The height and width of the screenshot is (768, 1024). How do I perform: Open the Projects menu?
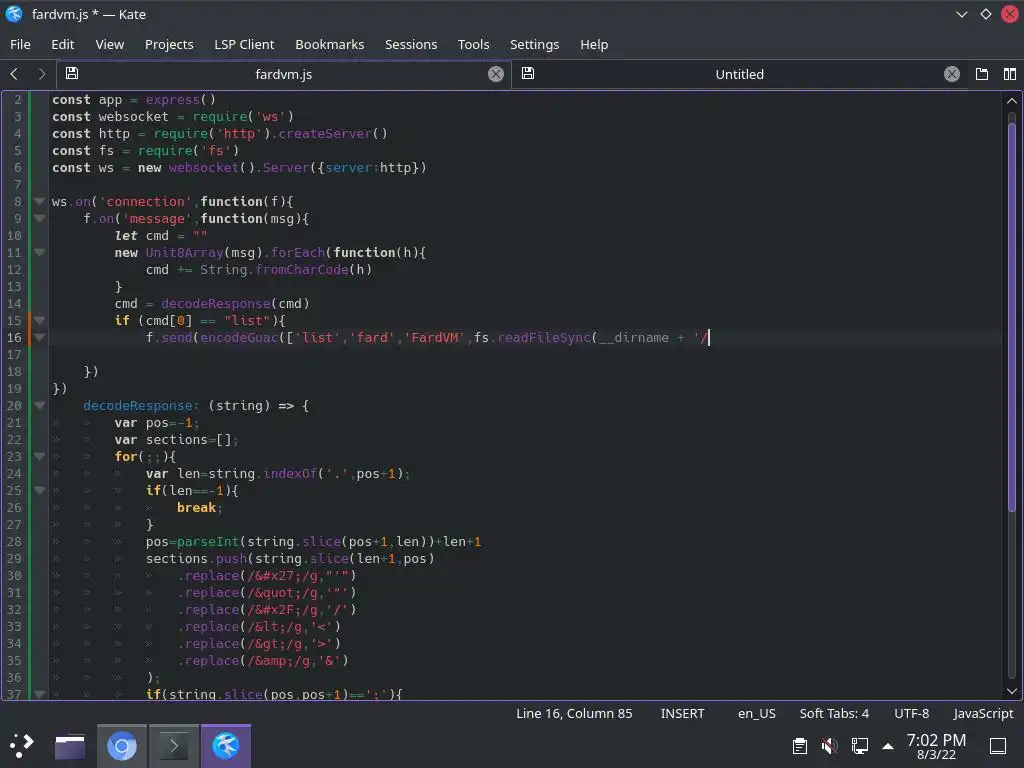click(169, 44)
